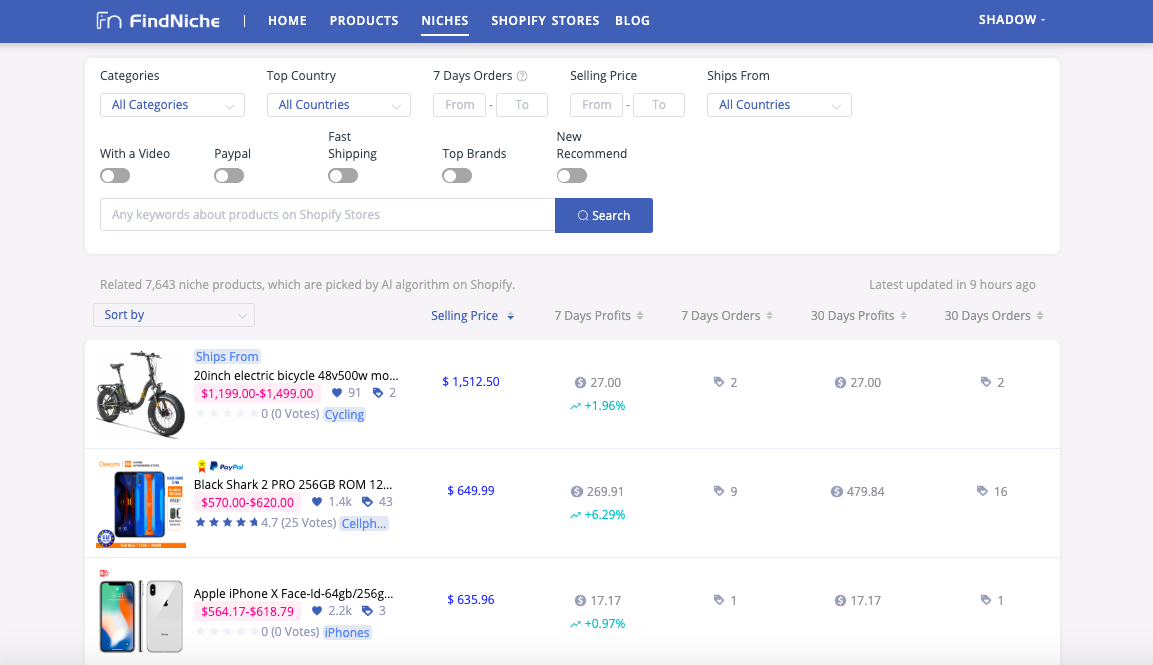
Task: Toggle the Fast Shipping filter
Action: [343, 176]
